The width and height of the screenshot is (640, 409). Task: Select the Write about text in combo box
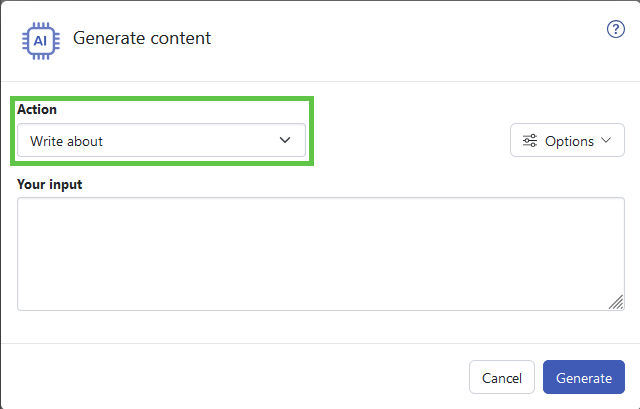[x=66, y=141]
